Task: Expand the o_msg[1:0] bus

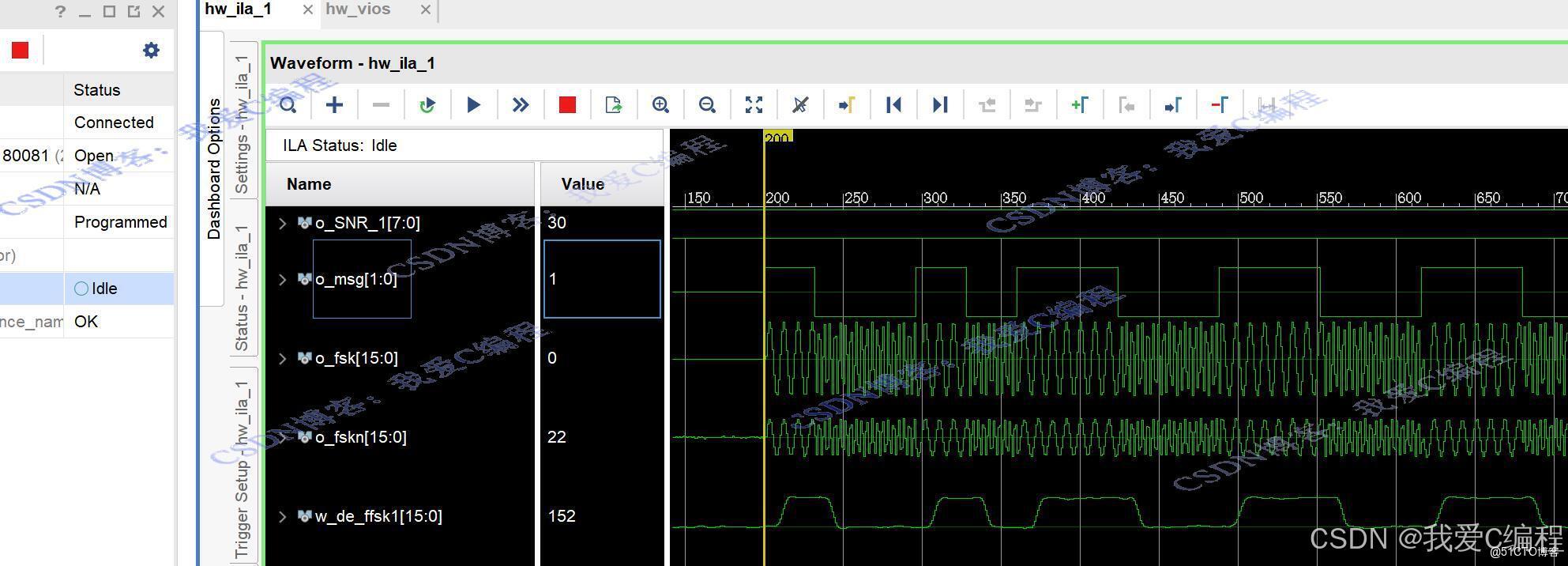Action: [x=283, y=279]
